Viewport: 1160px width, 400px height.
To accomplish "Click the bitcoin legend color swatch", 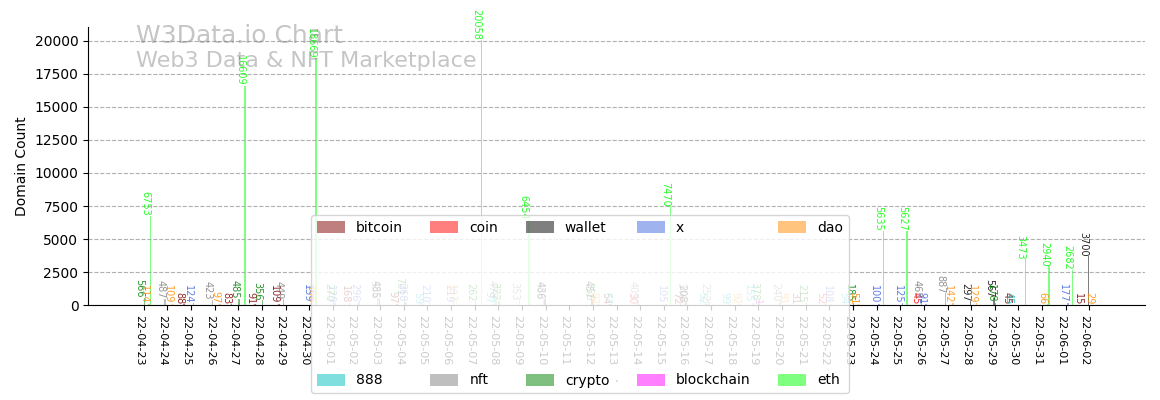I will click(x=331, y=228).
